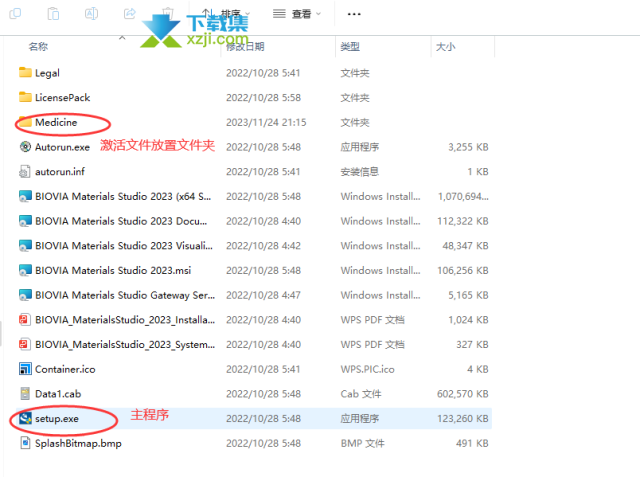Click the Copy toolbar icon
Viewport: 640px width, 477px height.
(15, 13)
